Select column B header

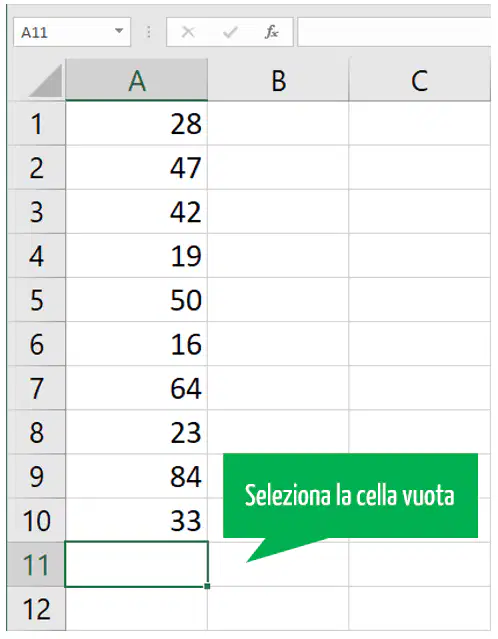tap(278, 80)
